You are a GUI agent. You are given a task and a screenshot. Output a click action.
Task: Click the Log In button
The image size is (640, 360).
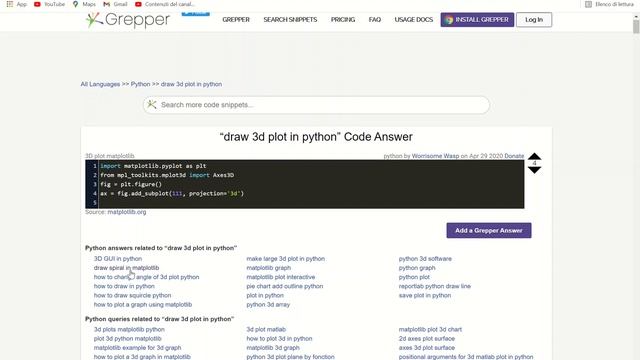(x=534, y=20)
